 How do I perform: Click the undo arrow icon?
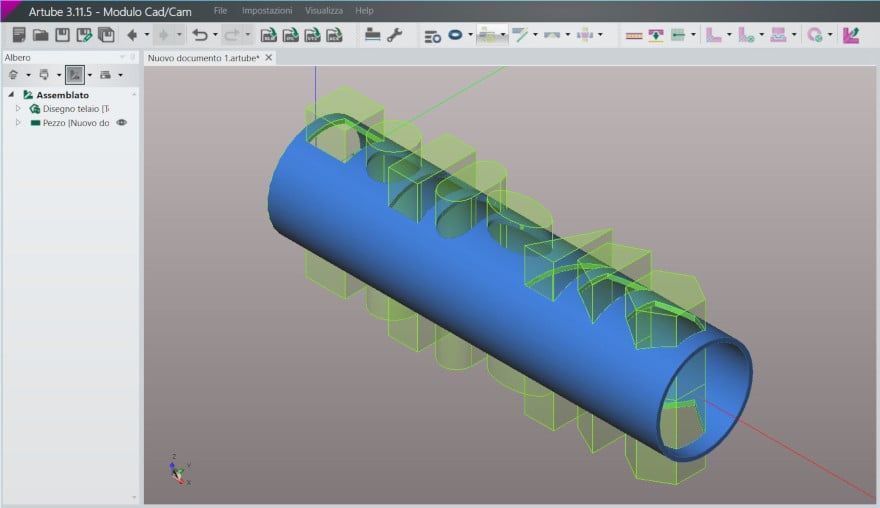pyautogui.click(x=199, y=35)
